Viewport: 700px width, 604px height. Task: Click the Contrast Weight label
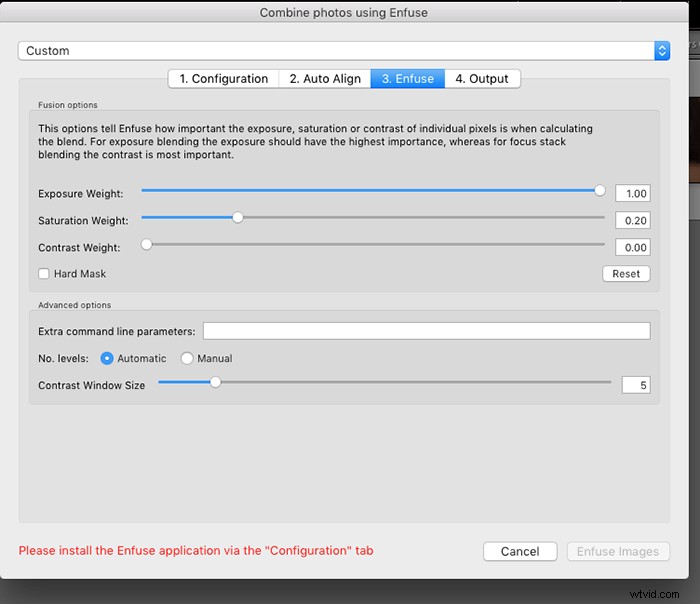coord(79,248)
